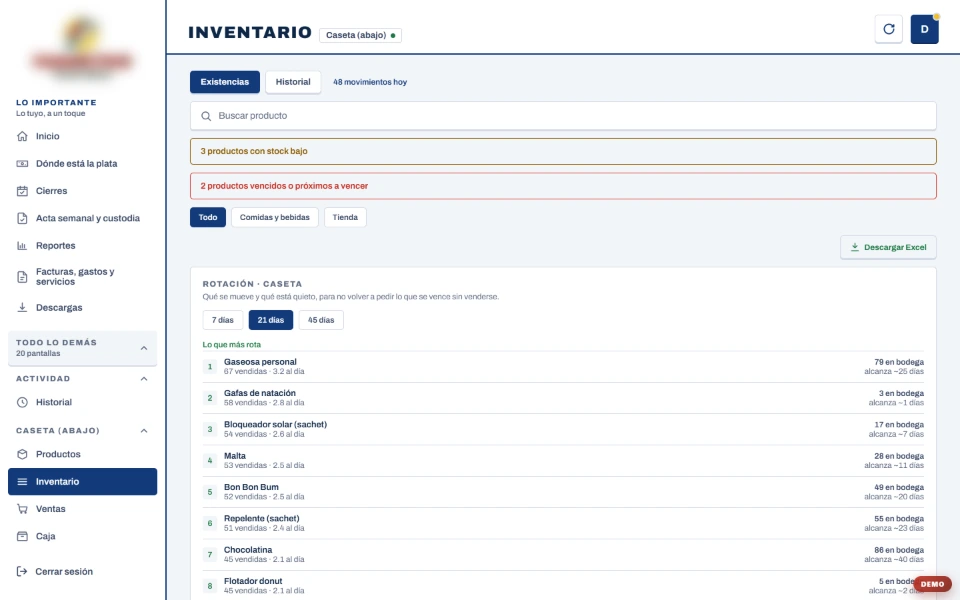The image size is (960, 600).
Task: Collapse the Actividad section chevron
Action: tap(144, 379)
